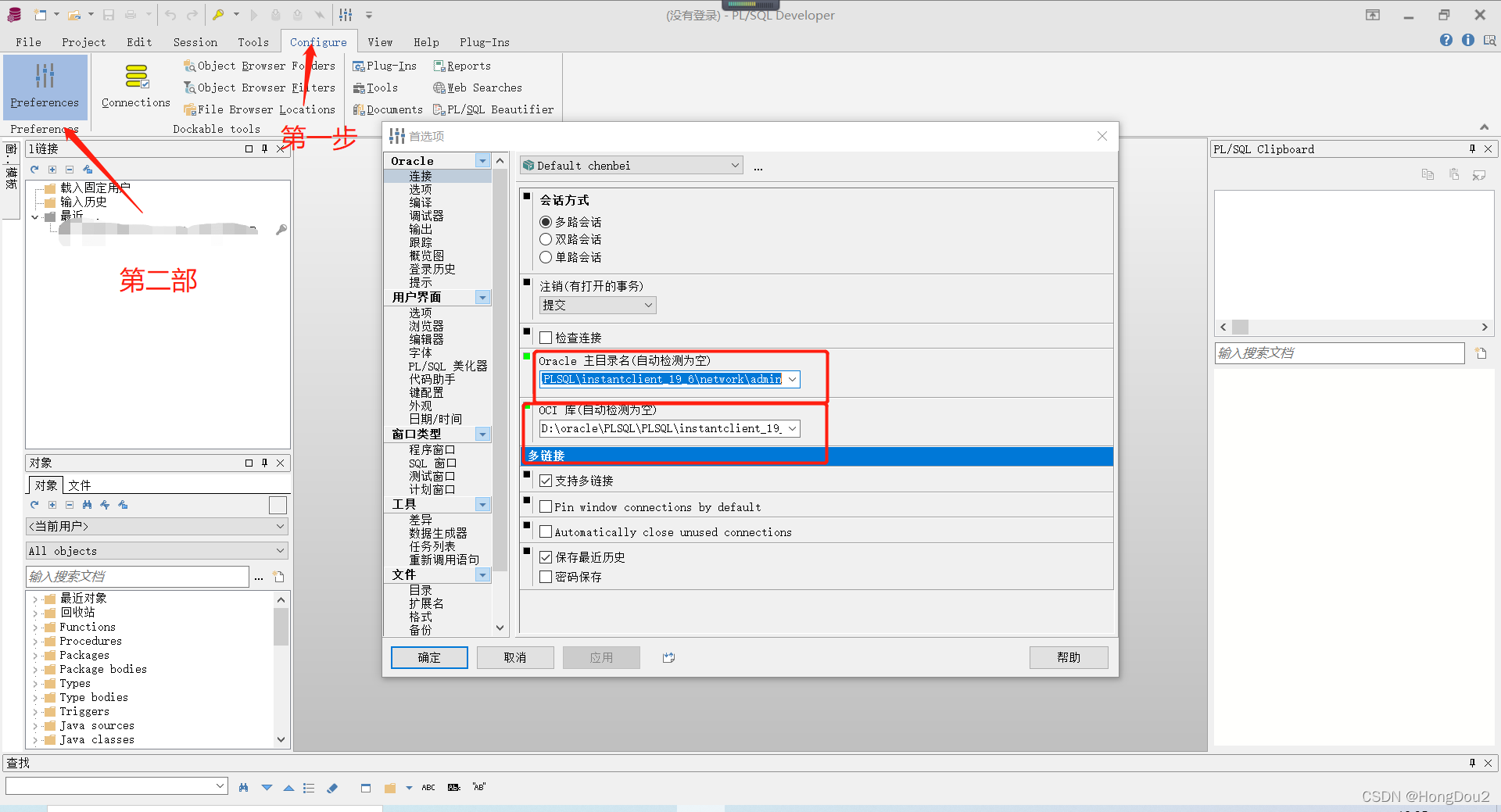Open the File menu
The width and height of the screenshot is (1501, 812).
click(28, 42)
